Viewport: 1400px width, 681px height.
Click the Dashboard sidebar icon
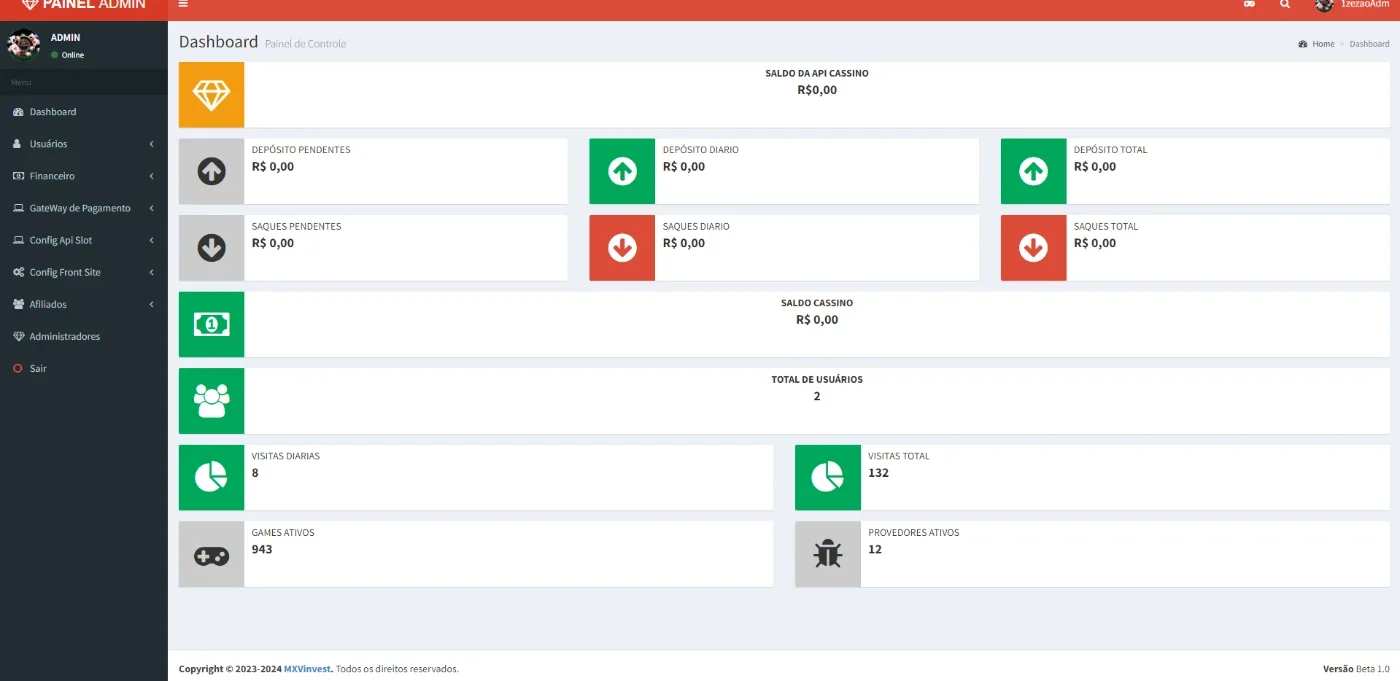(x=18, y=112)
